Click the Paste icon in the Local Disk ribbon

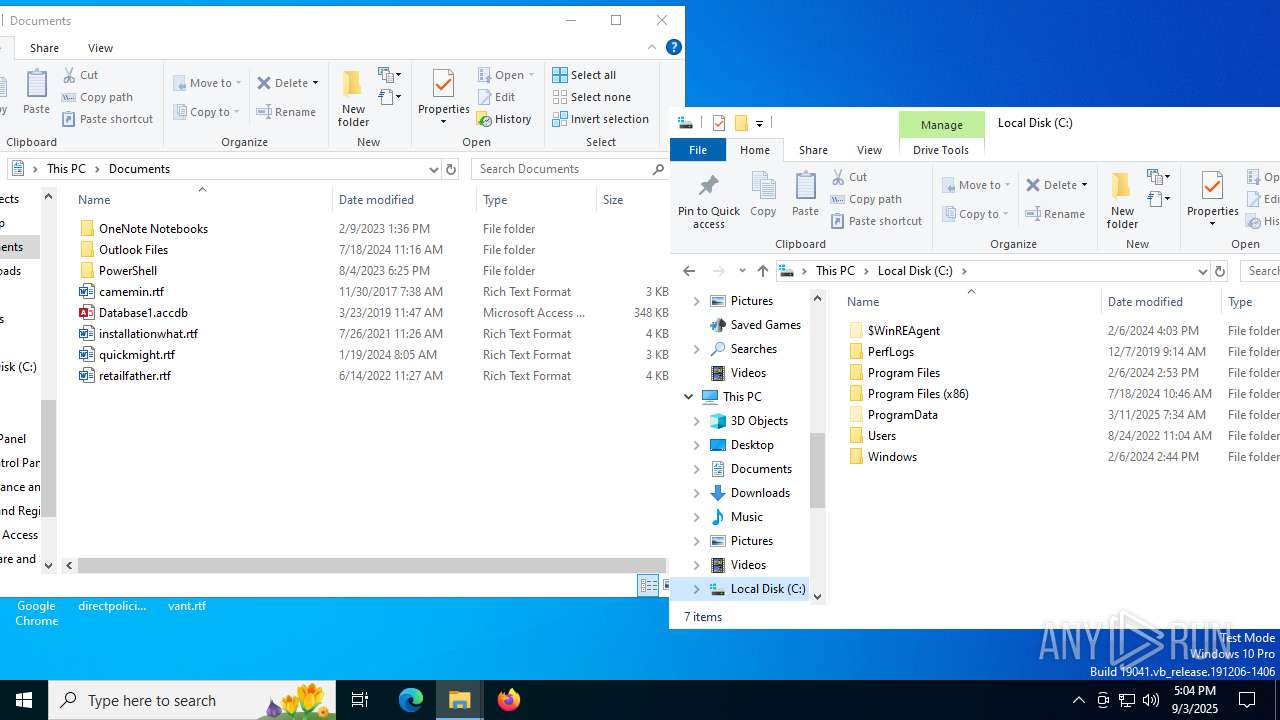805,194
